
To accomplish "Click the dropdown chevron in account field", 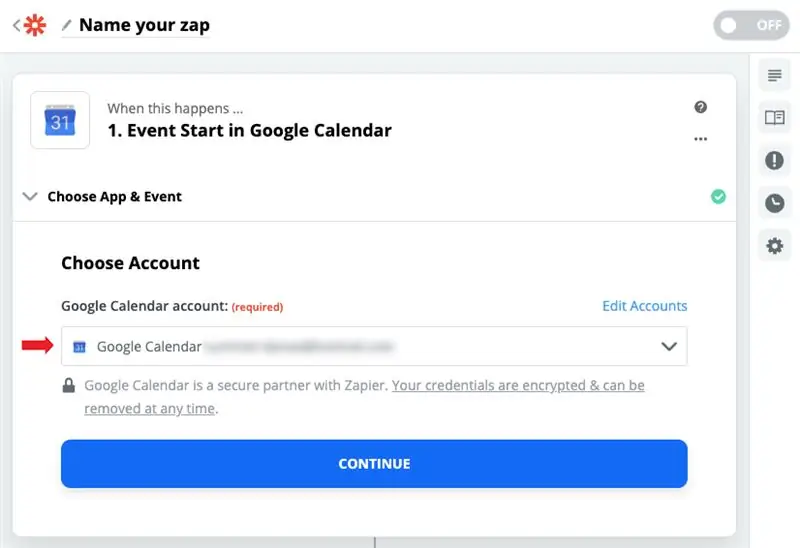I will coord(669,346).
